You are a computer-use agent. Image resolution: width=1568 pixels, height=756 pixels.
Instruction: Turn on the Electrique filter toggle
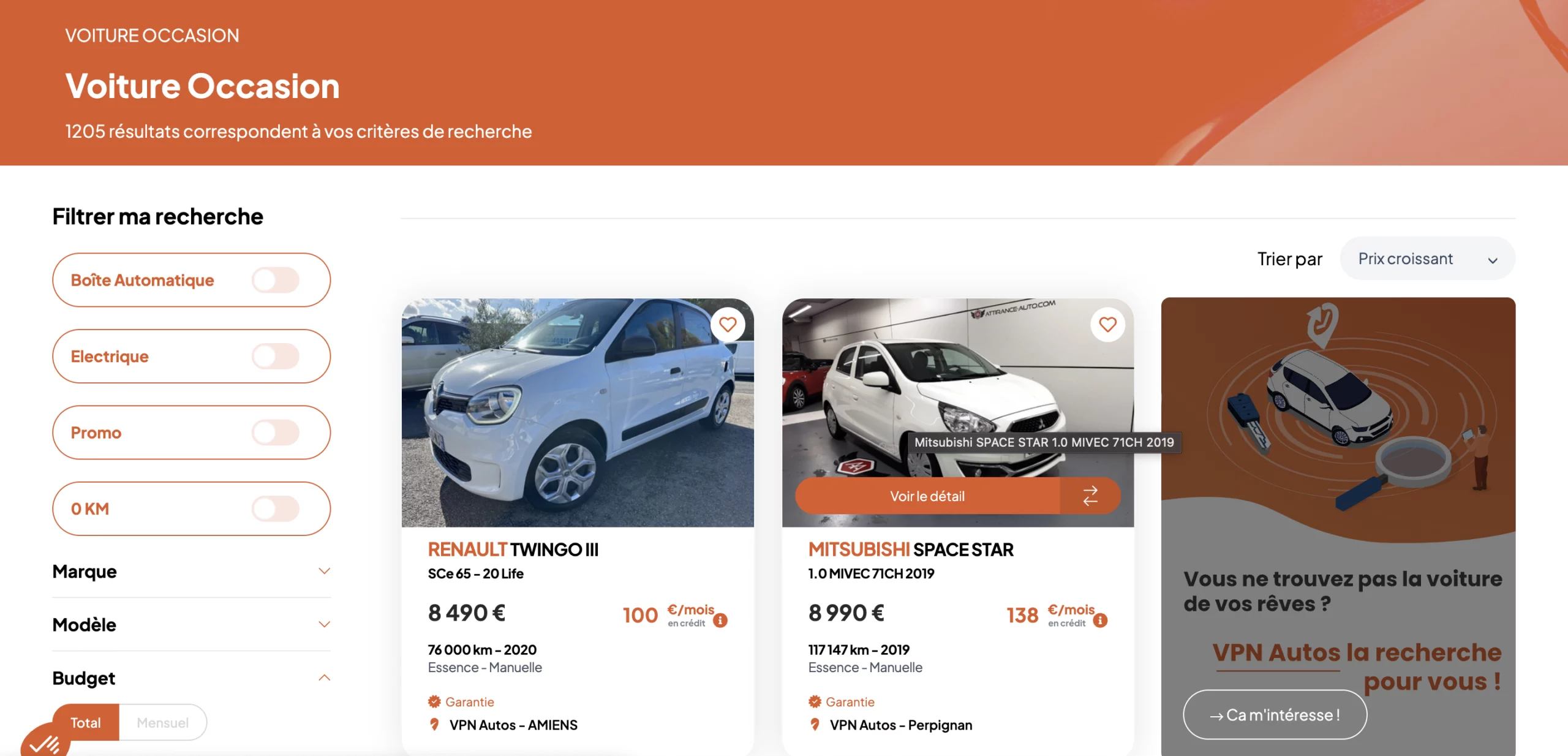click(x=276, y=356)
